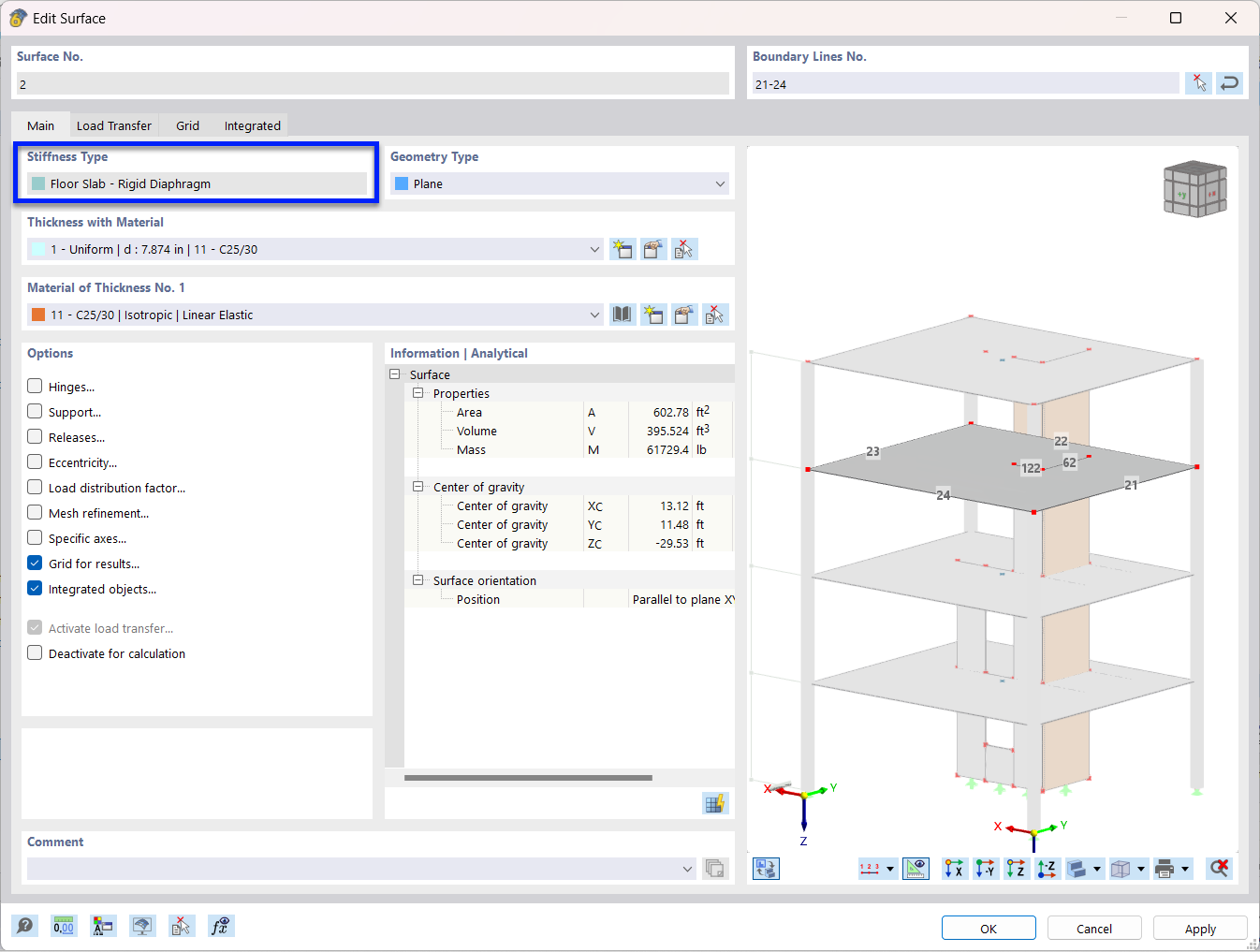Click the thickness row's red-X cursor icon
The width and height of the screenshot is (1260, 952).
[x=684, y=249]
